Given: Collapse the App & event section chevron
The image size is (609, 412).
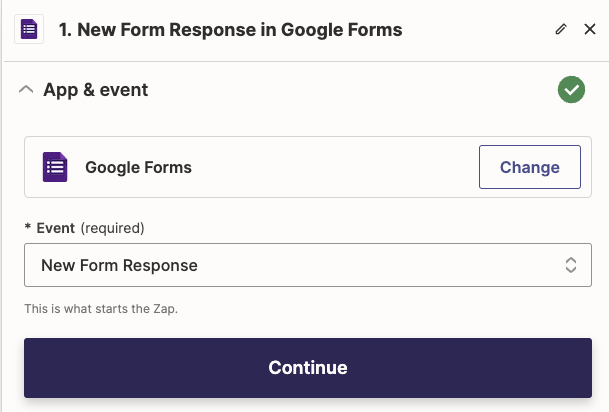Looking at the screenshot, I should click(x=27, y=90).
